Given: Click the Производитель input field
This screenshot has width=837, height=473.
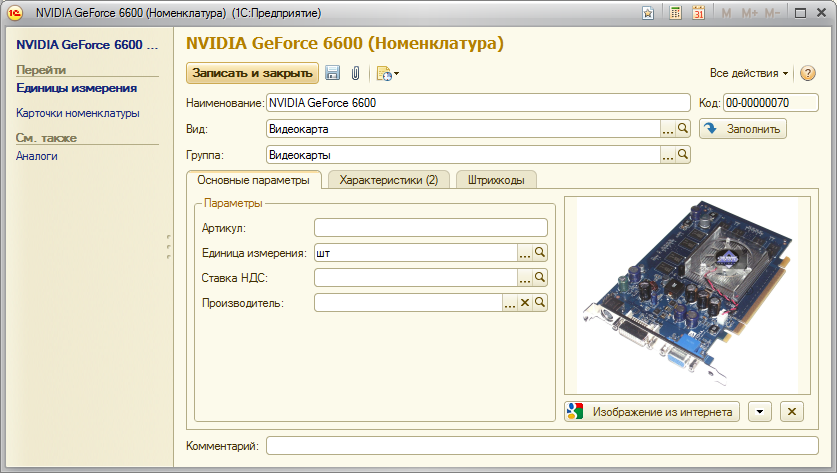Looking at the screenshot, I should tap(408, 303).
